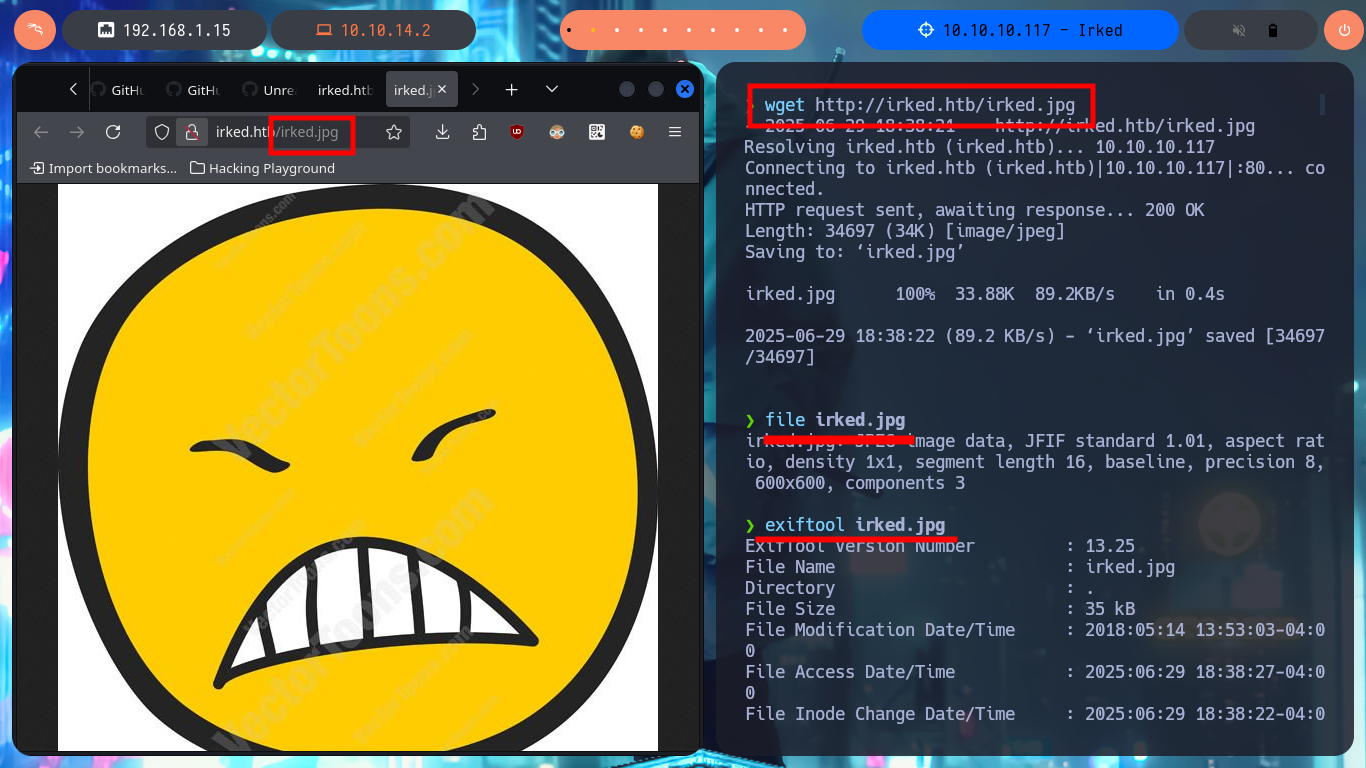The image size is (1366, 768).
Task: Switch to the irked.htb tab
Action: 346,90
